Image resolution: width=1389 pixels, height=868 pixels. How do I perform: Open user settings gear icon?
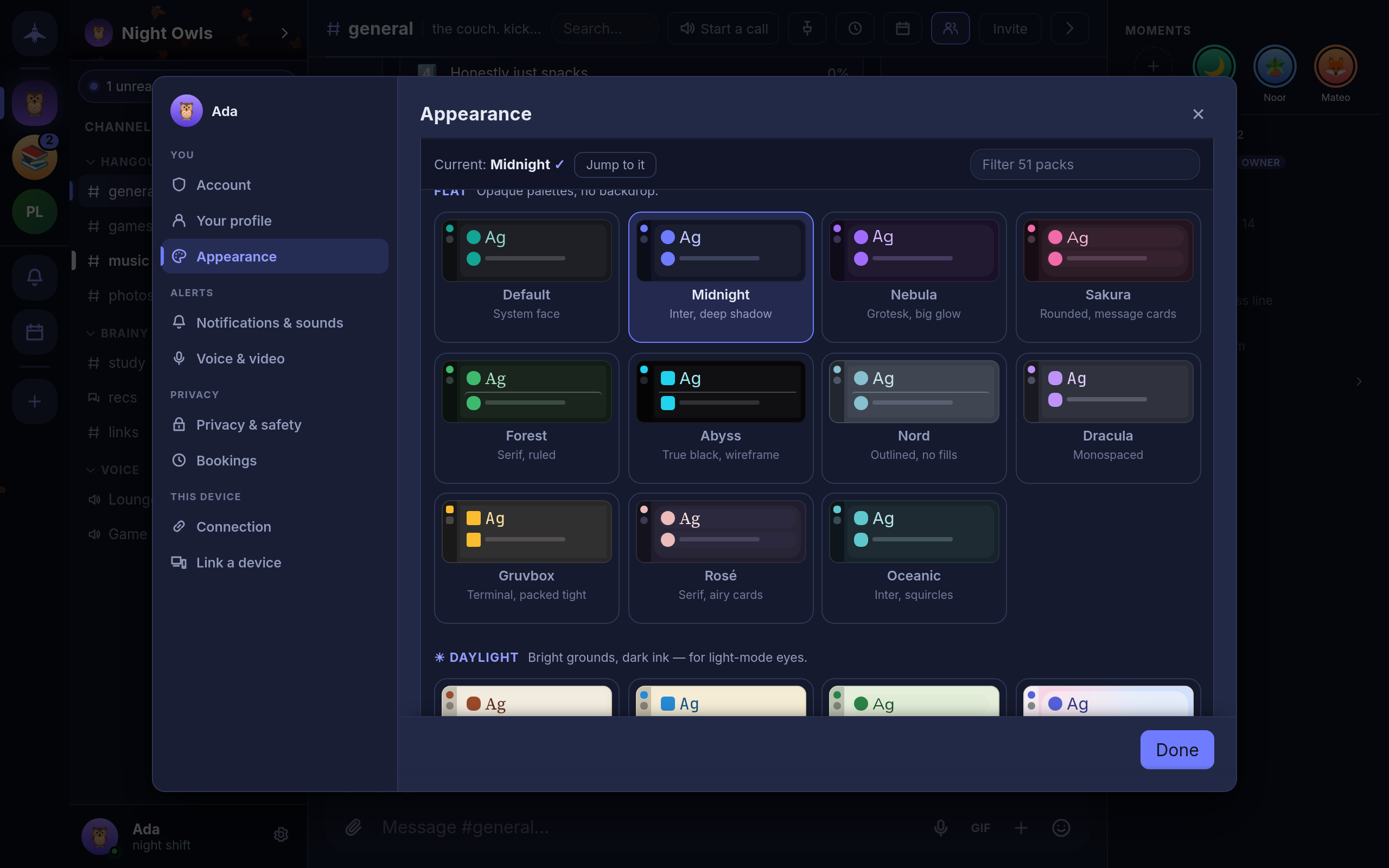coord(281,834)
